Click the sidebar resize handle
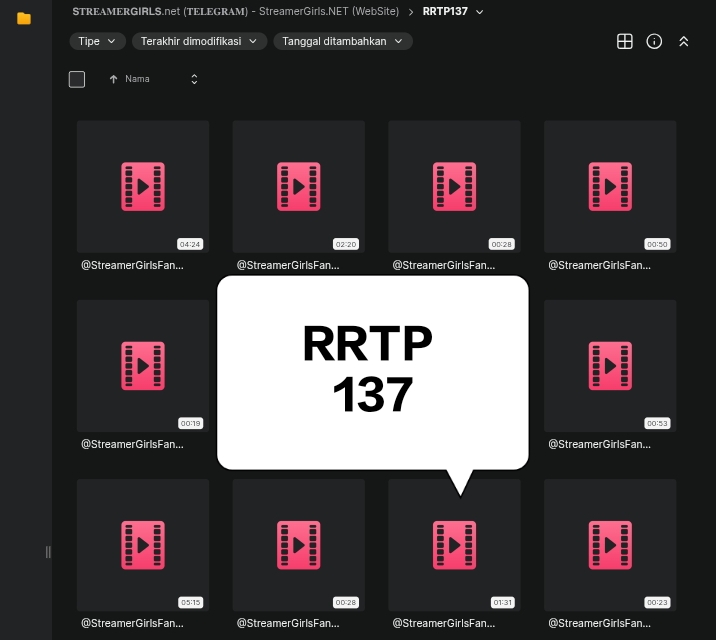The width and height of the screenshot is (716, 640). 48,552
